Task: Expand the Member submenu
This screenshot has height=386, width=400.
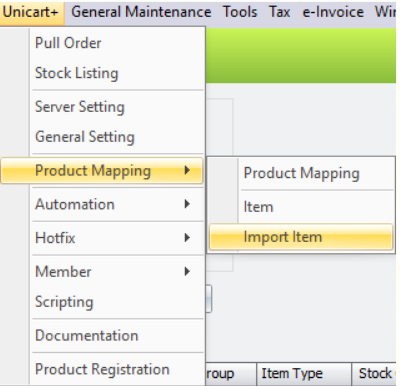Action: pyautogui.click(x=102, y=272)
